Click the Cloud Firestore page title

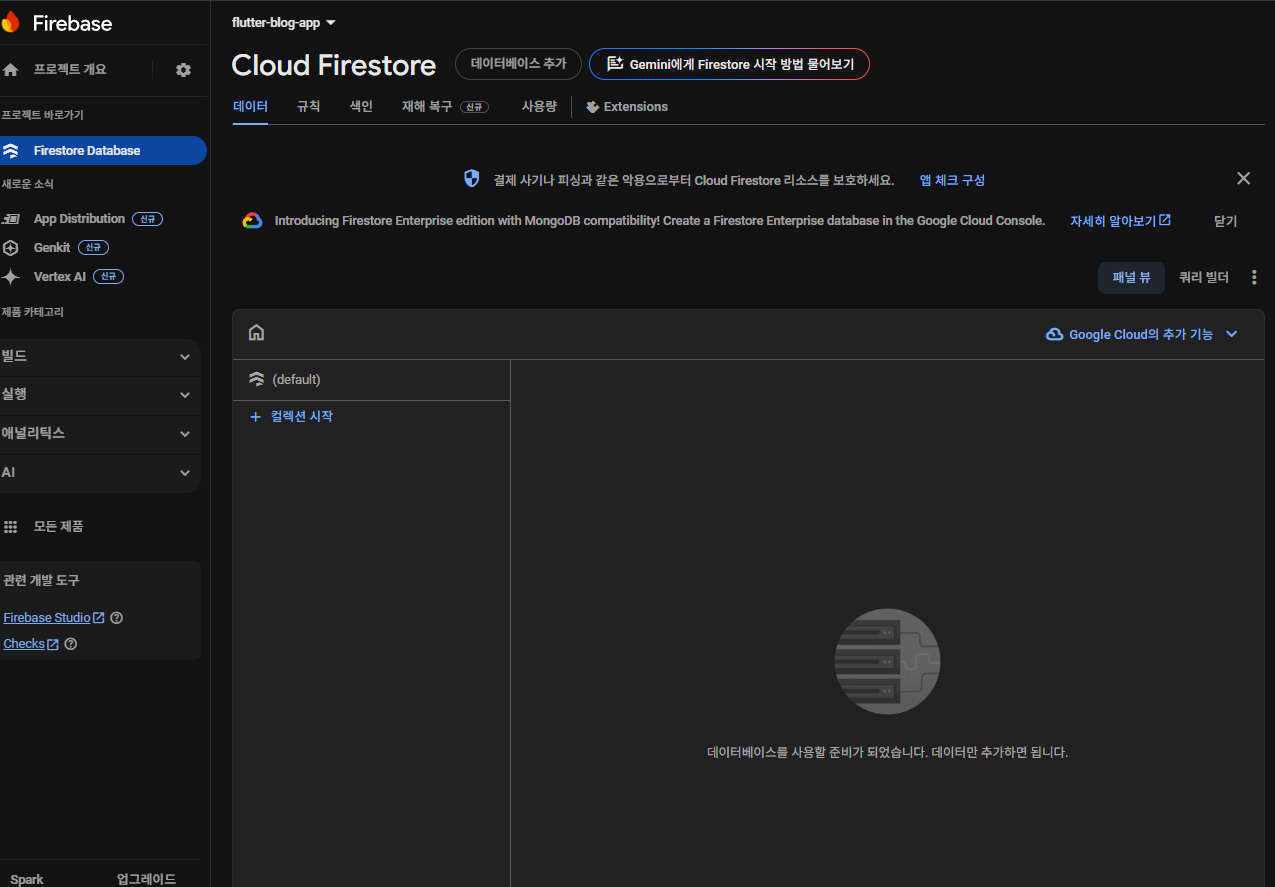(x=334, y=65)
